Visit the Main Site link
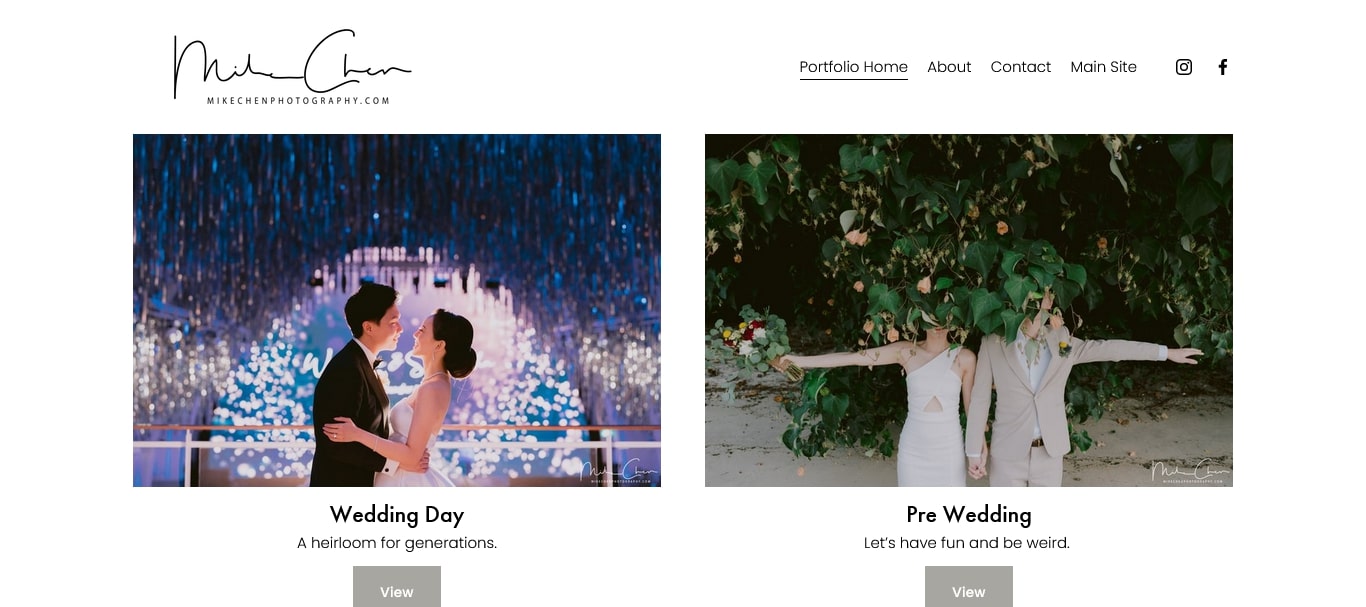This screenshot has height=607, width=1366. [x=1104, y=67]
